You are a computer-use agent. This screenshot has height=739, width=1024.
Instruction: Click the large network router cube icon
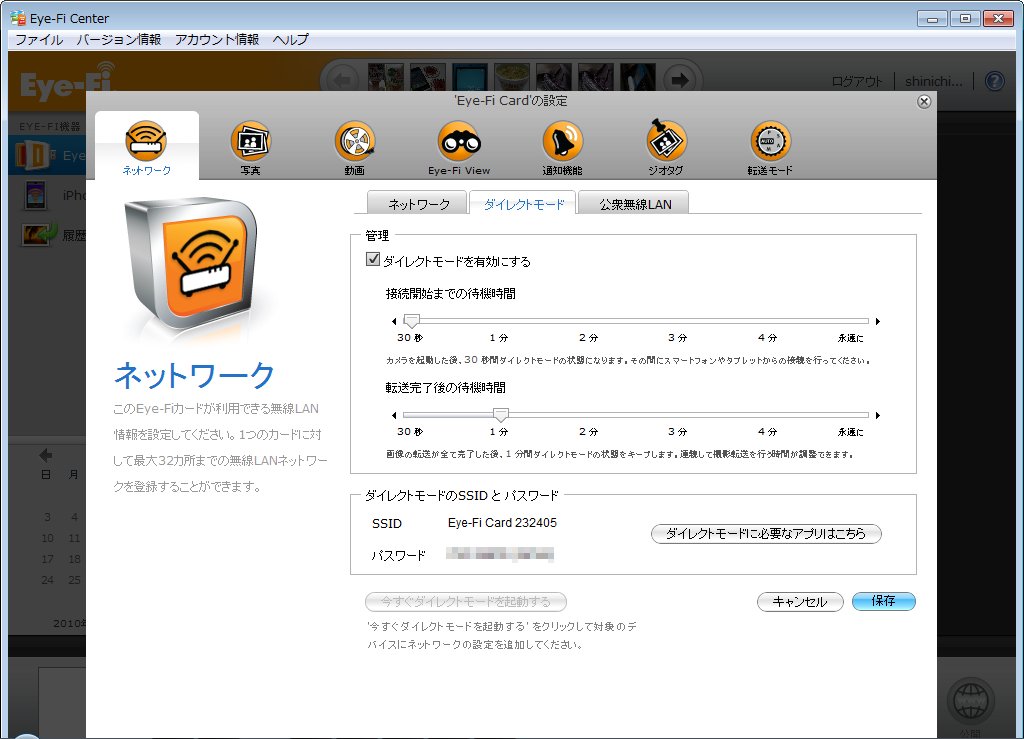[x=191, y=264]
